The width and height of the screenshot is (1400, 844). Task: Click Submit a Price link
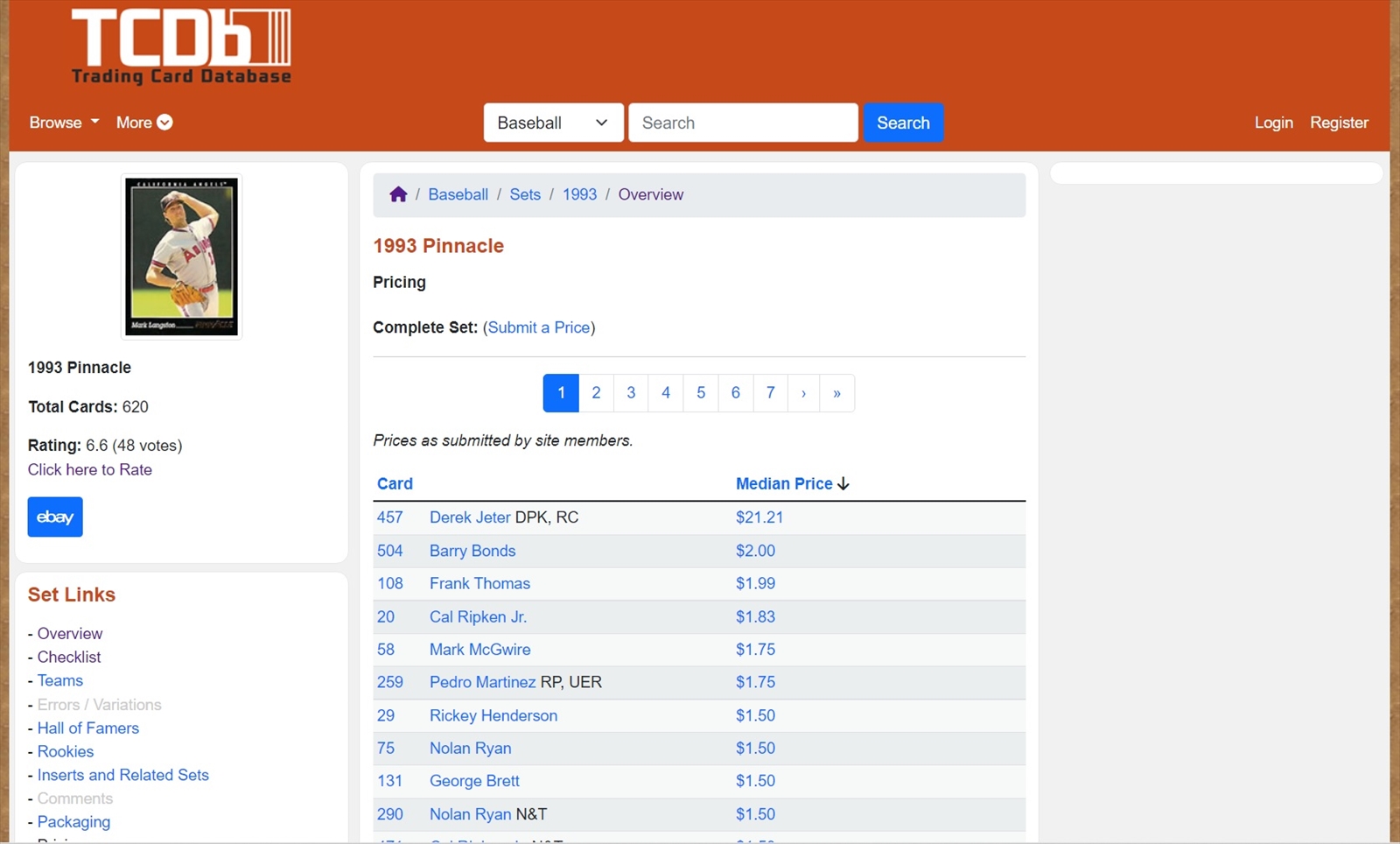point(539,327)
